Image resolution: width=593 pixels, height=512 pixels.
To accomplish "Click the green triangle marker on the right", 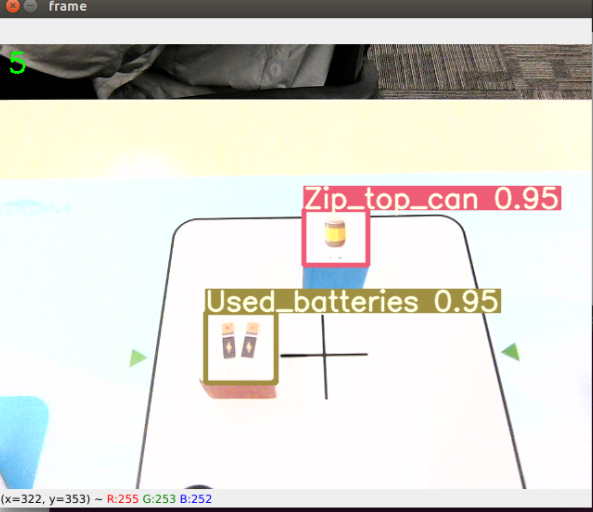I will 511,352.
